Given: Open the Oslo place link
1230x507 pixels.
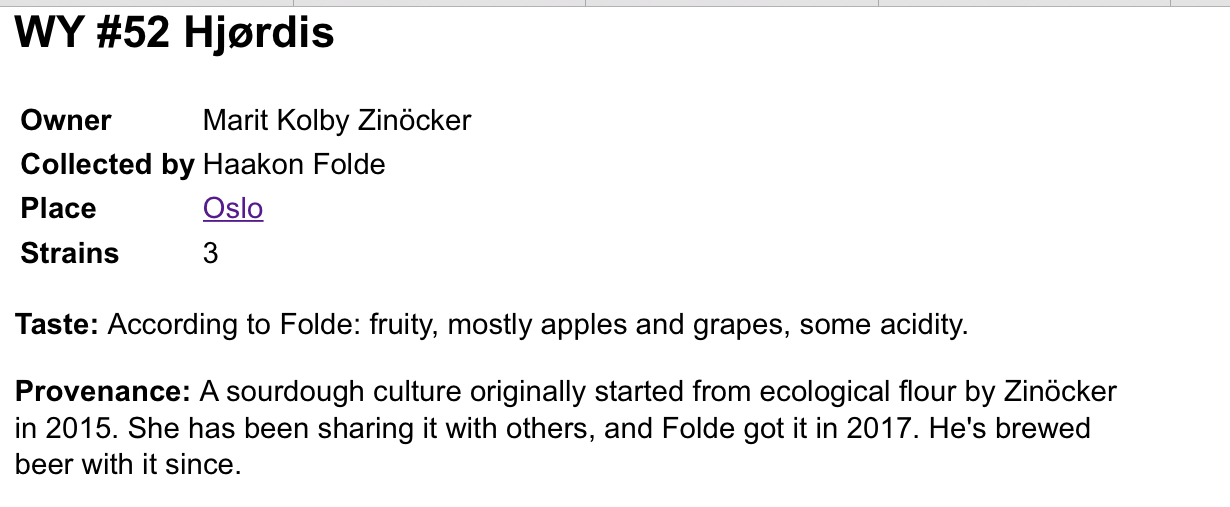Looking at the screenshot, I should [233, 209].
